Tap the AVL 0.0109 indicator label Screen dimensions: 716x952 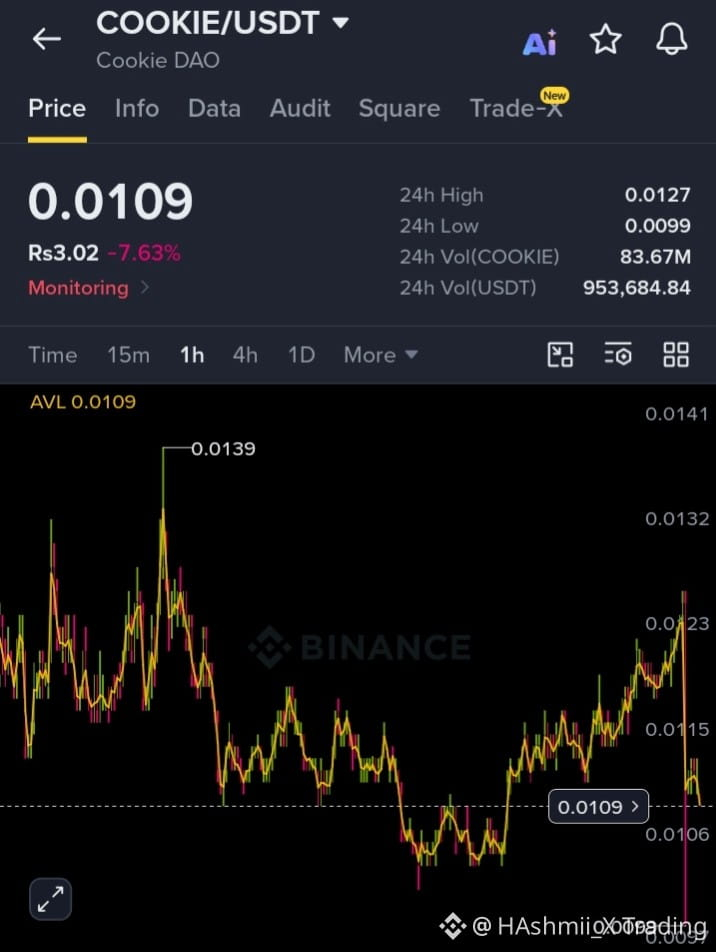[x=83, y=402]
